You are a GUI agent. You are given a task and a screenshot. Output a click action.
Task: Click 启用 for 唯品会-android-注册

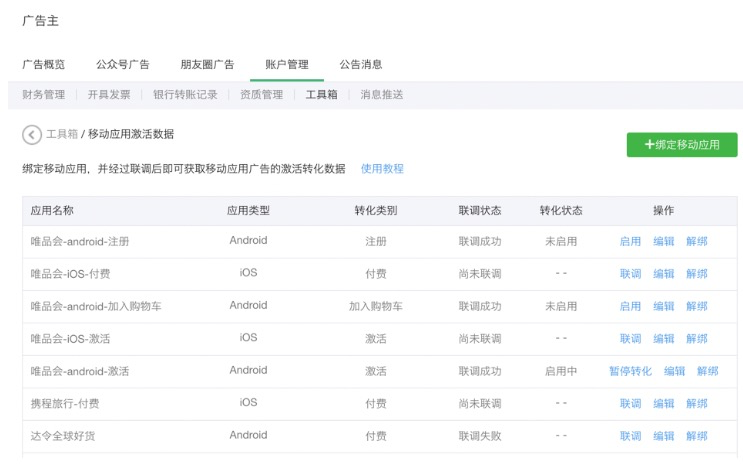point(630,241)
